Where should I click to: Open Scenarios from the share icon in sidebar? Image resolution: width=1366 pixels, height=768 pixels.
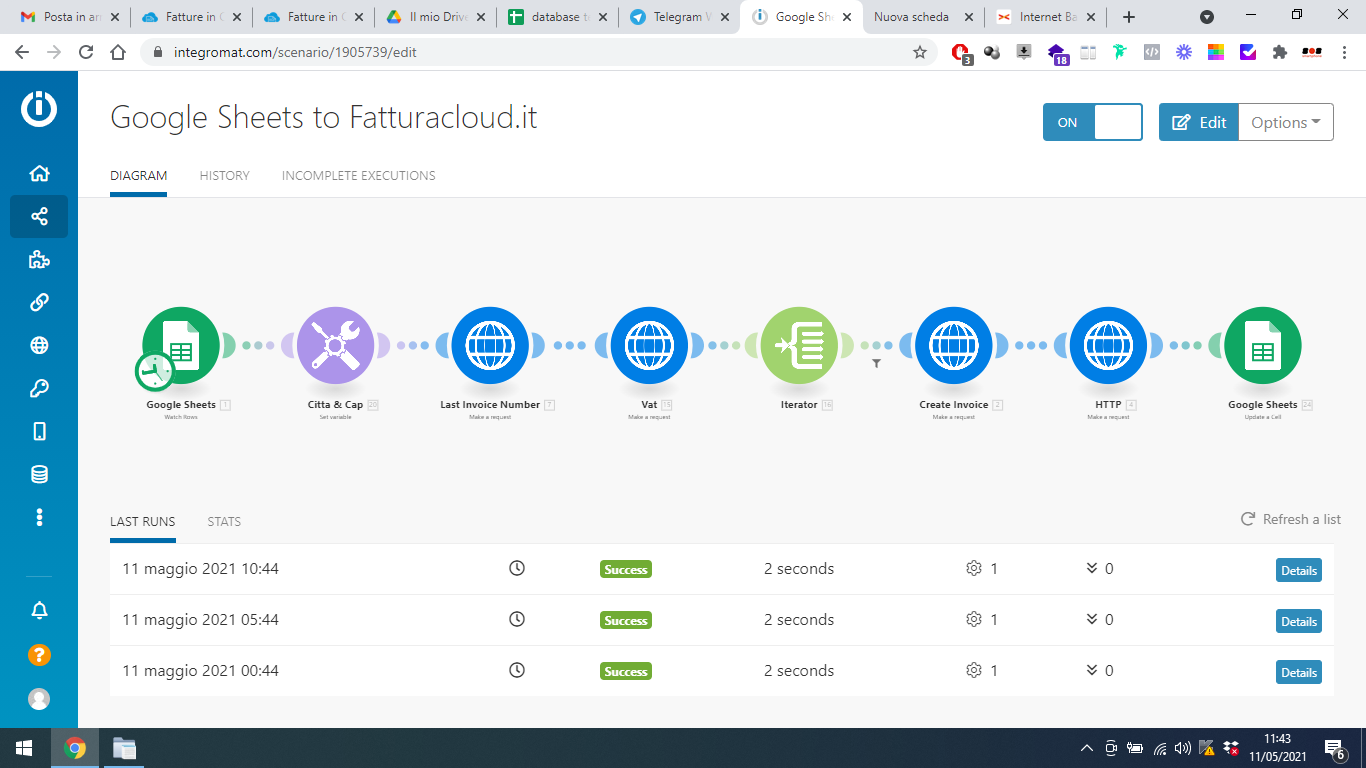39,216
